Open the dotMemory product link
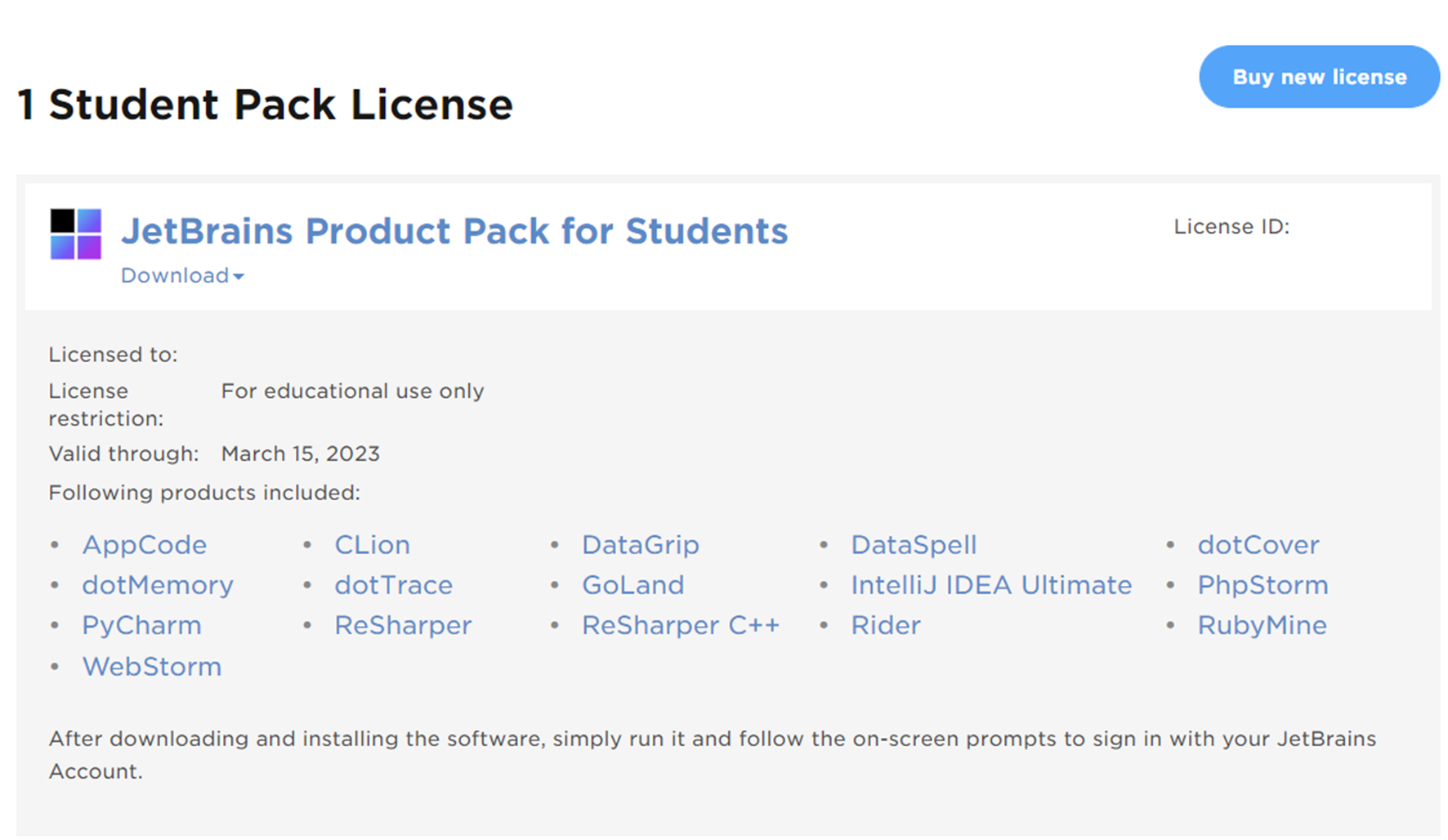Screen dimensions: 1448x840 (x=158, y=585)
